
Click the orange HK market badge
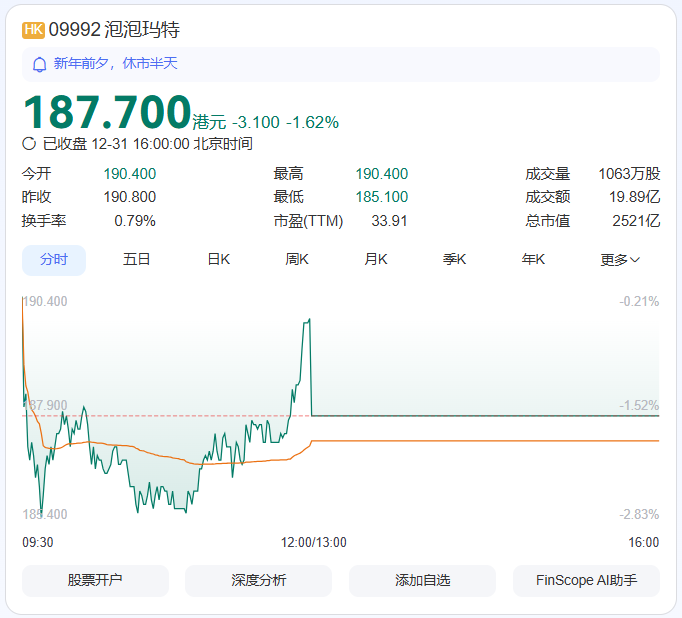pos(33,30)
